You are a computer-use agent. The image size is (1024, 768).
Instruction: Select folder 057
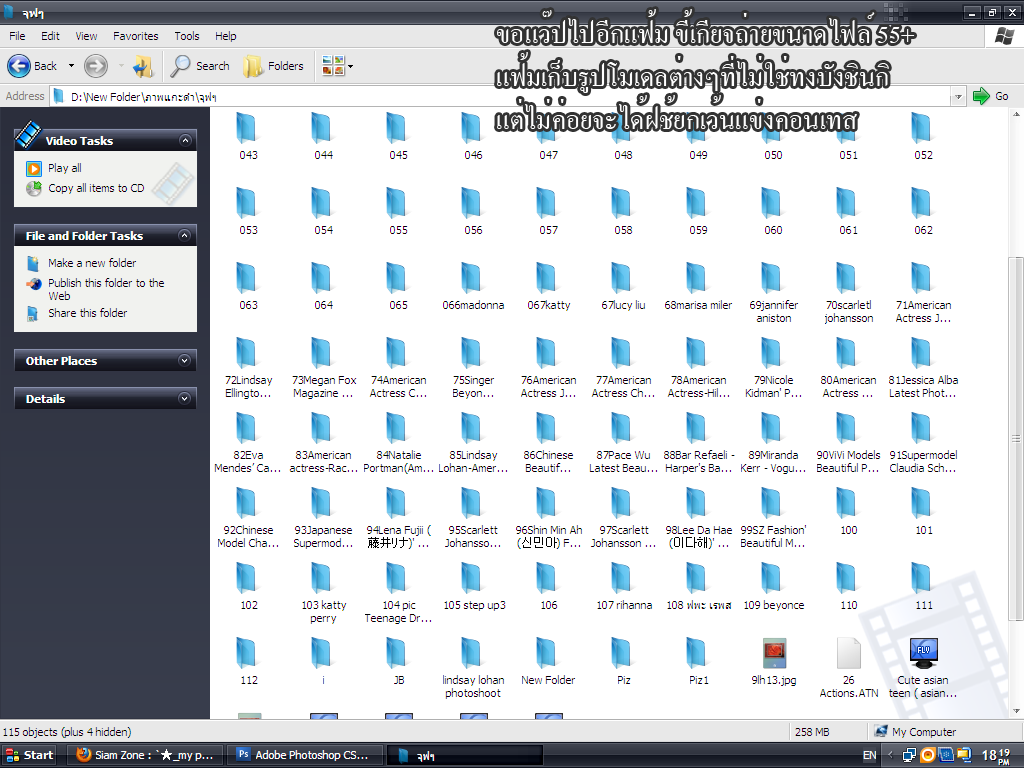548,211
